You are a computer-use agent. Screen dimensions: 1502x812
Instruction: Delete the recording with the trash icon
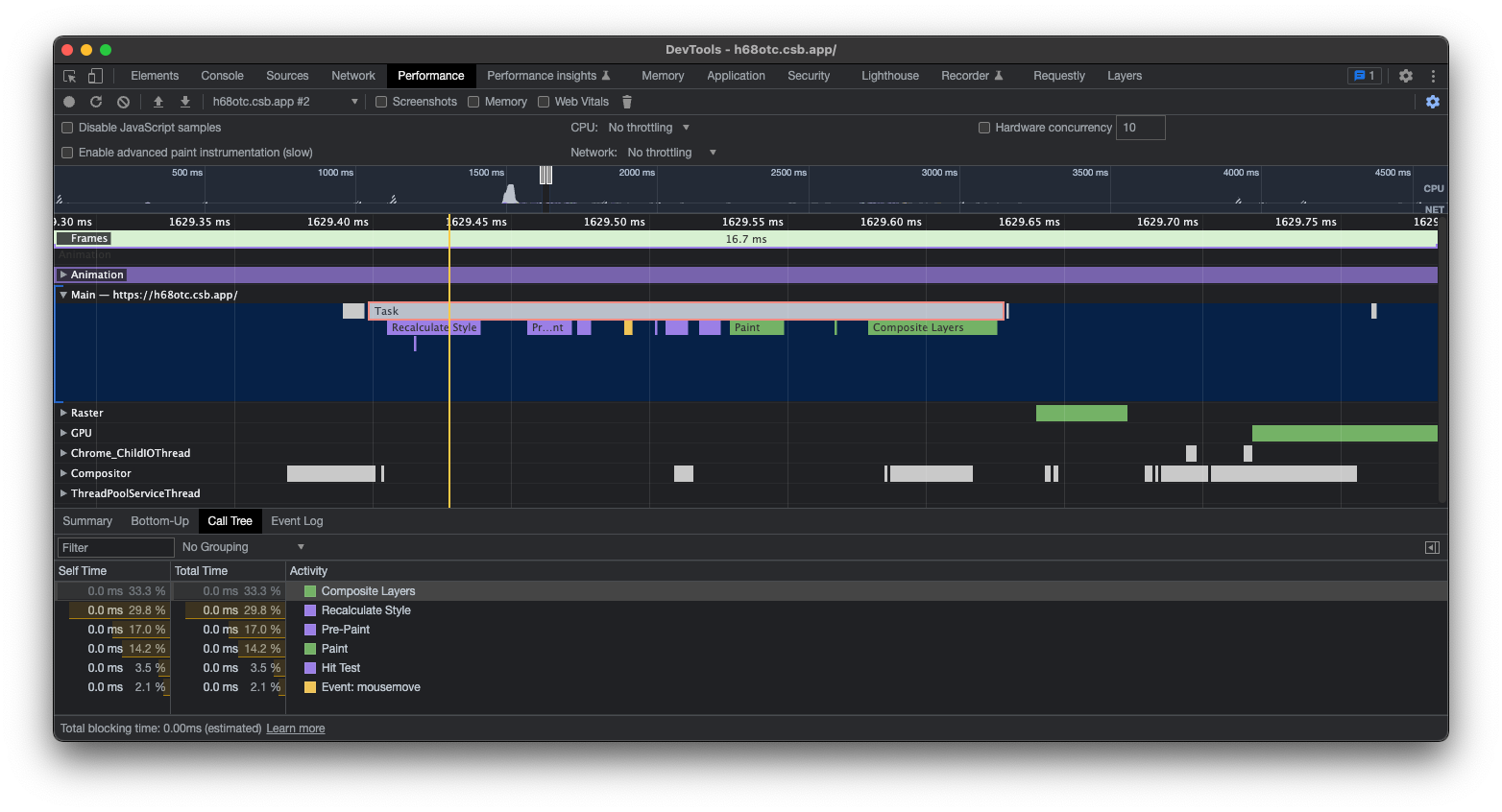click(x=627, y=101)
